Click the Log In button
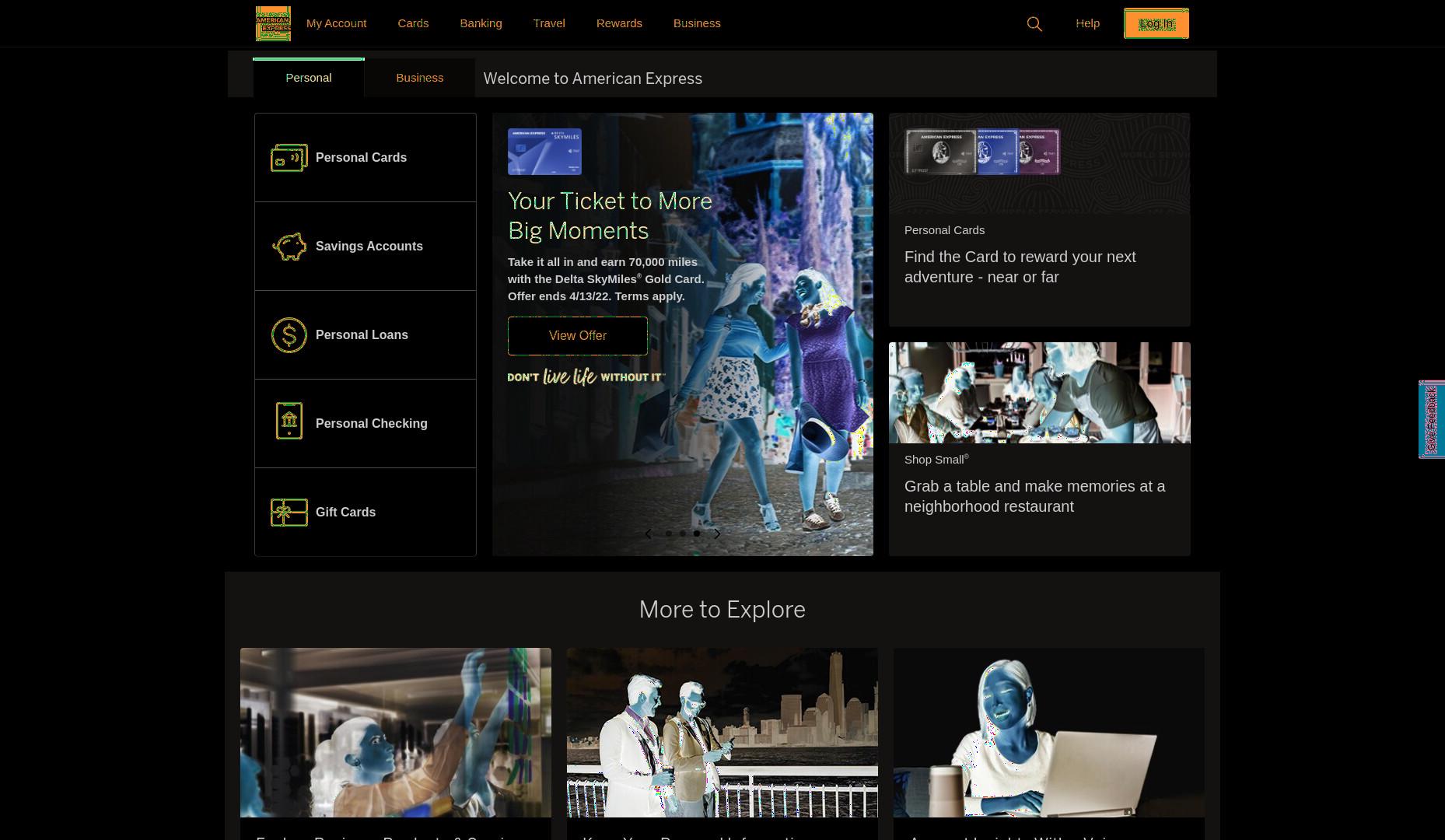The width and height of the screenshot is (1445, 840). click(x=1156, y=23)
